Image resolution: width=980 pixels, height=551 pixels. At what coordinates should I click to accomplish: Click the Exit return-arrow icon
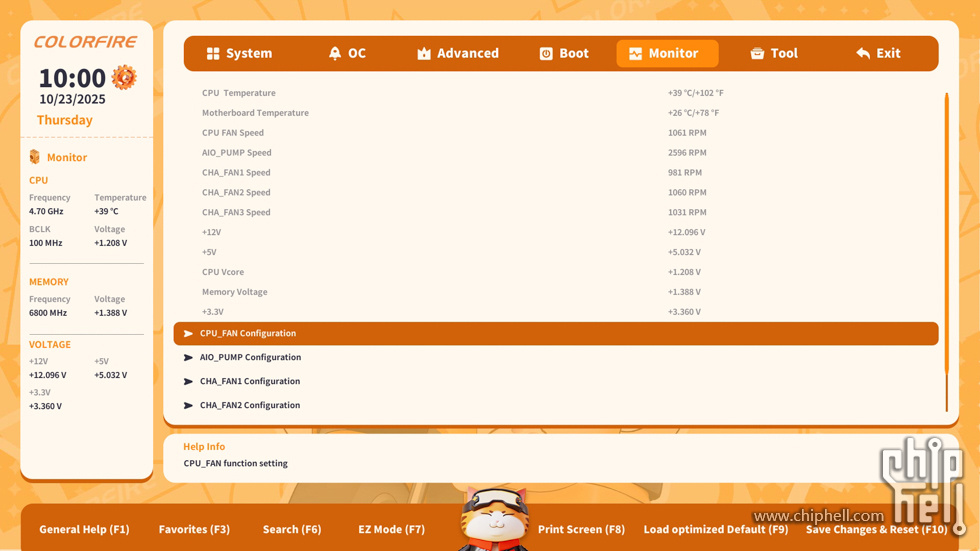coord(863,54)
